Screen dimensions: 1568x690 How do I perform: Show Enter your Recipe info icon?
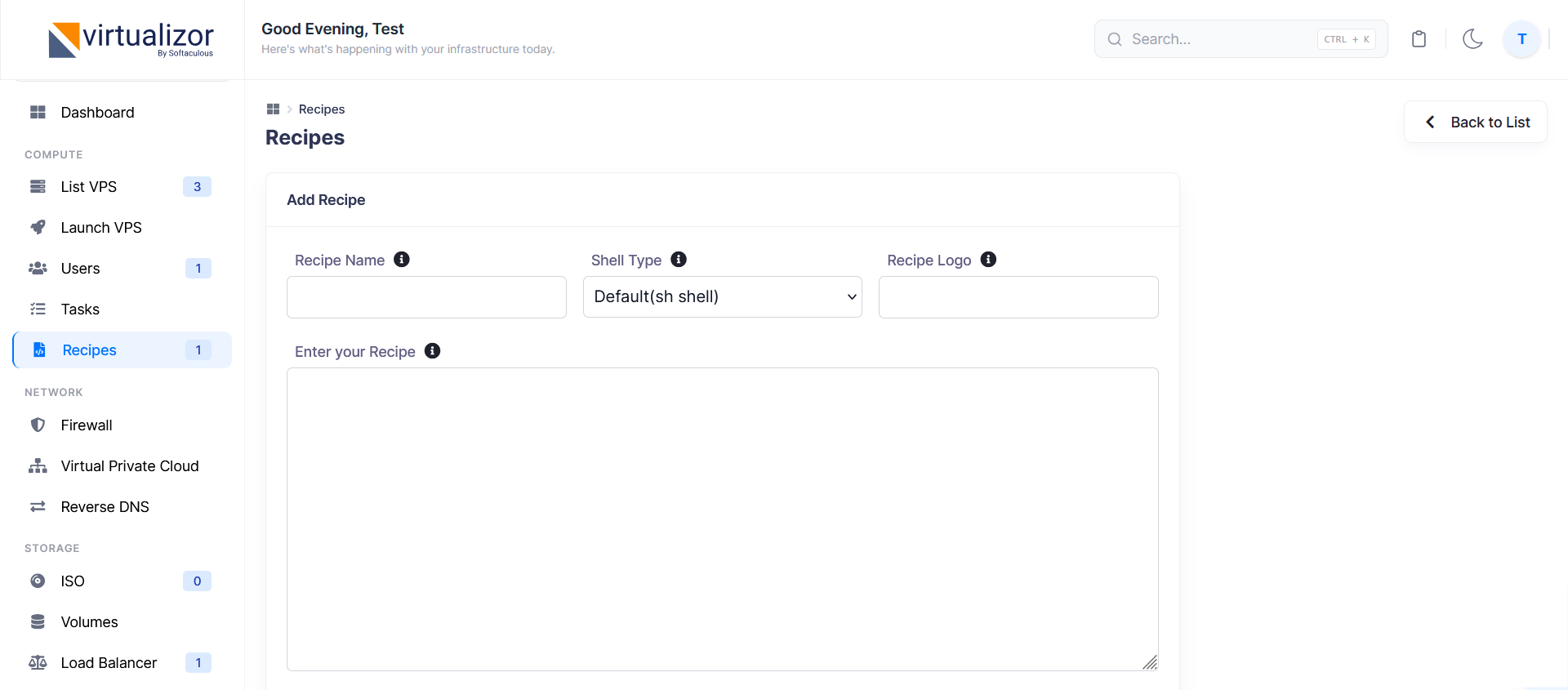(x=433, y=351)
